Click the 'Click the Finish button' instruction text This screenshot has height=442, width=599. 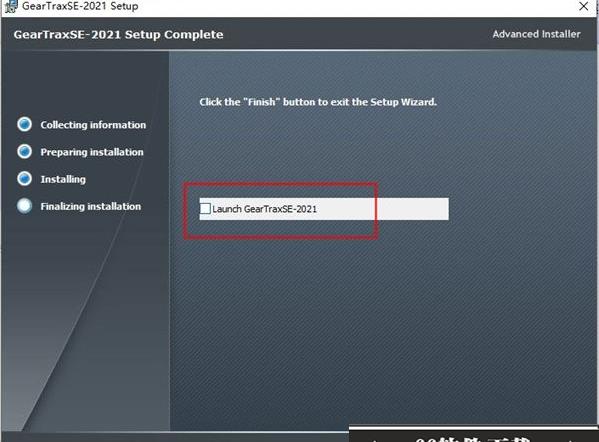pos(318,102)
